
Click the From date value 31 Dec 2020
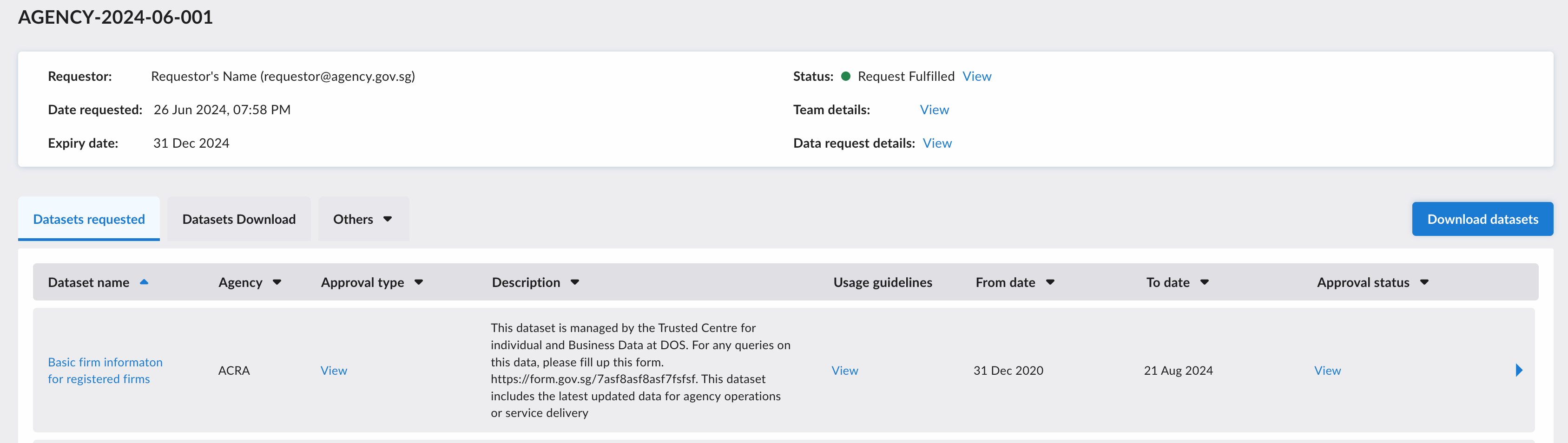tap(1008, 370)
